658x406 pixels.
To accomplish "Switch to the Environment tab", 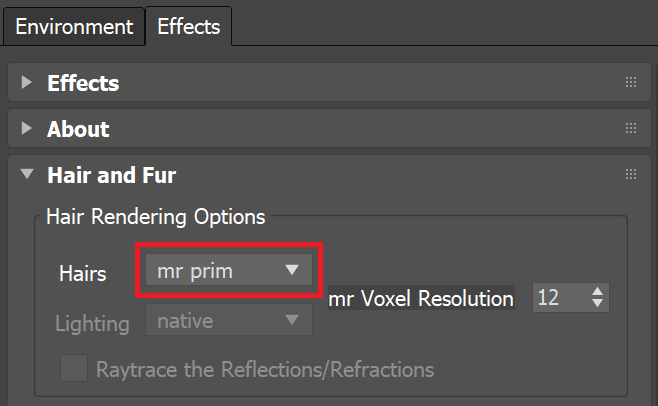I will click(x=74, y=27).
